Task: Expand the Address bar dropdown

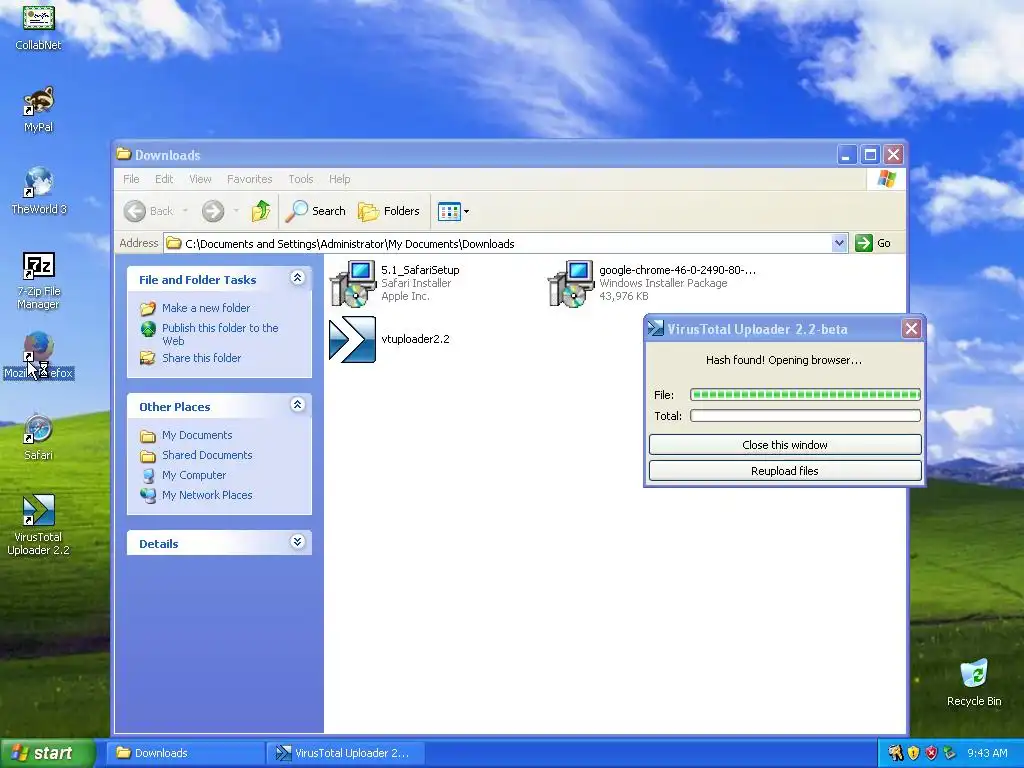Action: click(839, 243)
